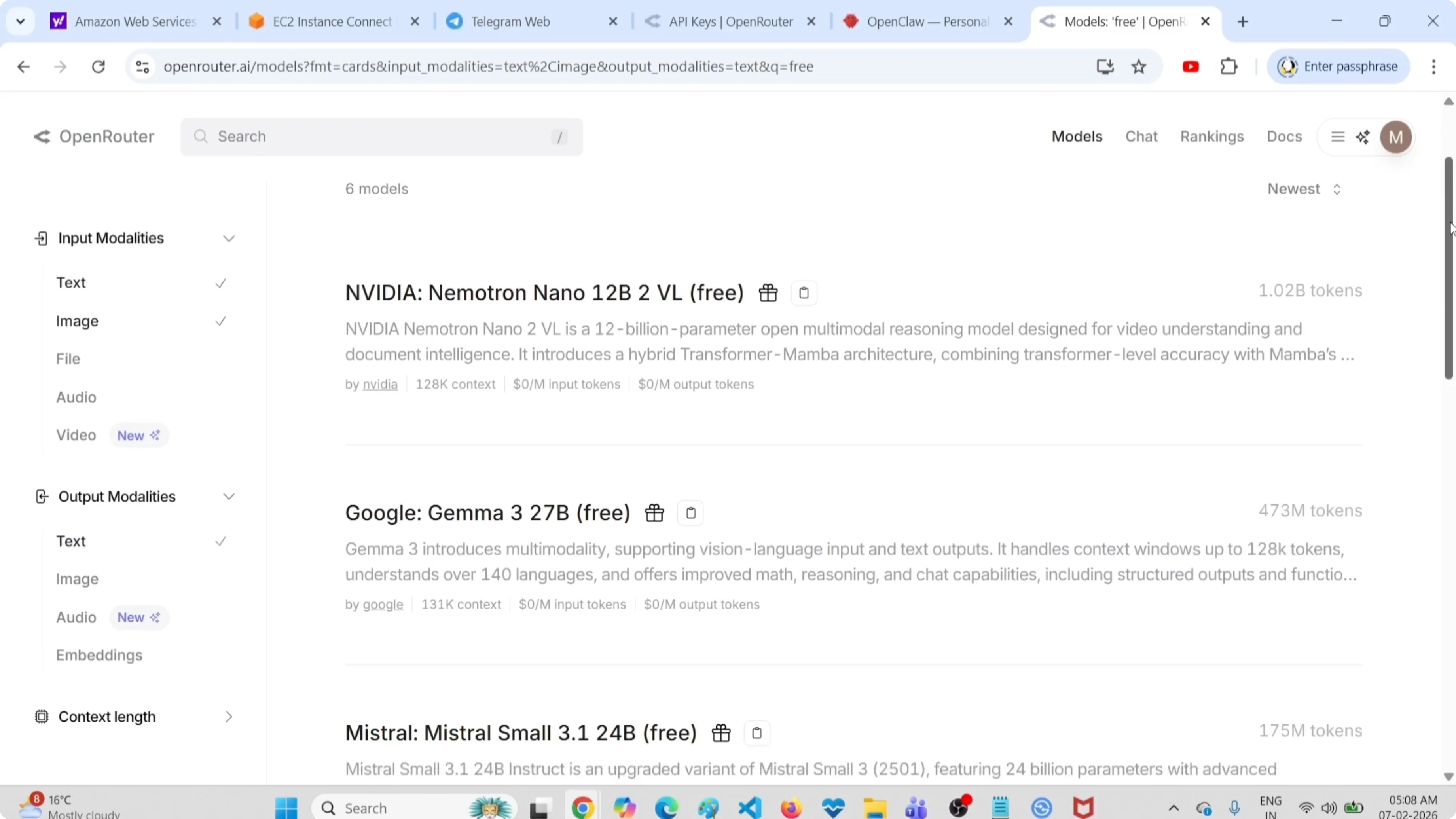The image size is (1456, 819).
Task: Open the Google: Gemma 3 27B model page
Action: (487, 513)
